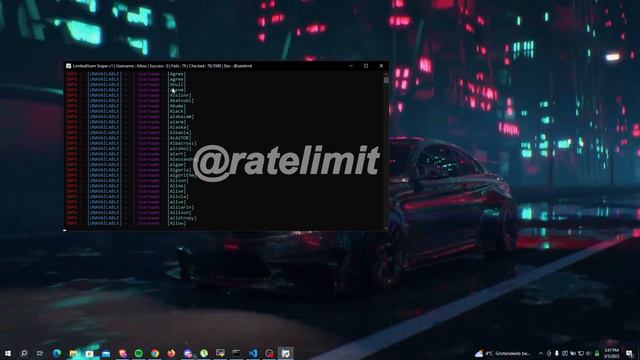
Task: Minimize the console window
Action: (x=351, y=66)
